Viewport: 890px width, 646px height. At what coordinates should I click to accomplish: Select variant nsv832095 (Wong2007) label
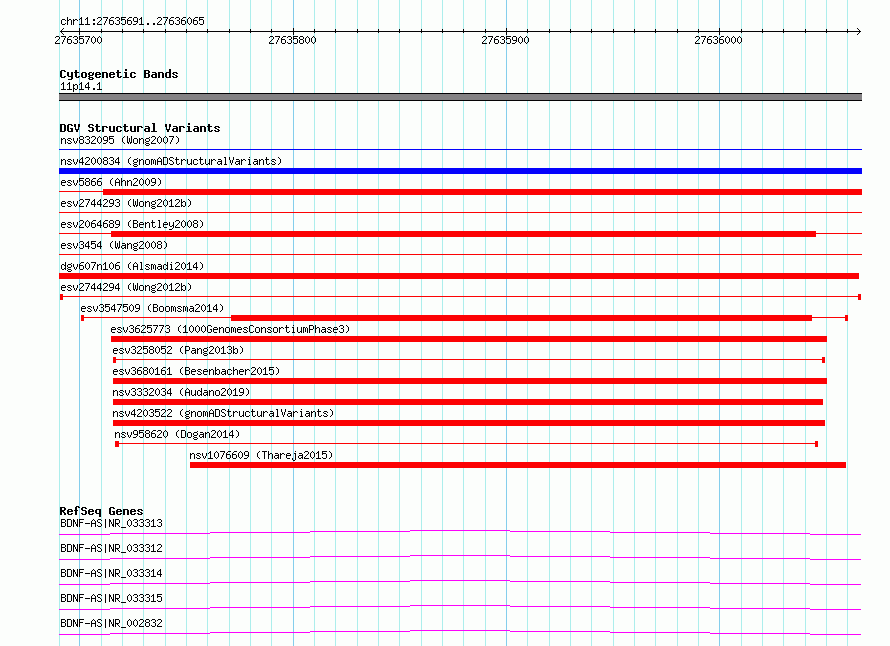click(120, 140)
